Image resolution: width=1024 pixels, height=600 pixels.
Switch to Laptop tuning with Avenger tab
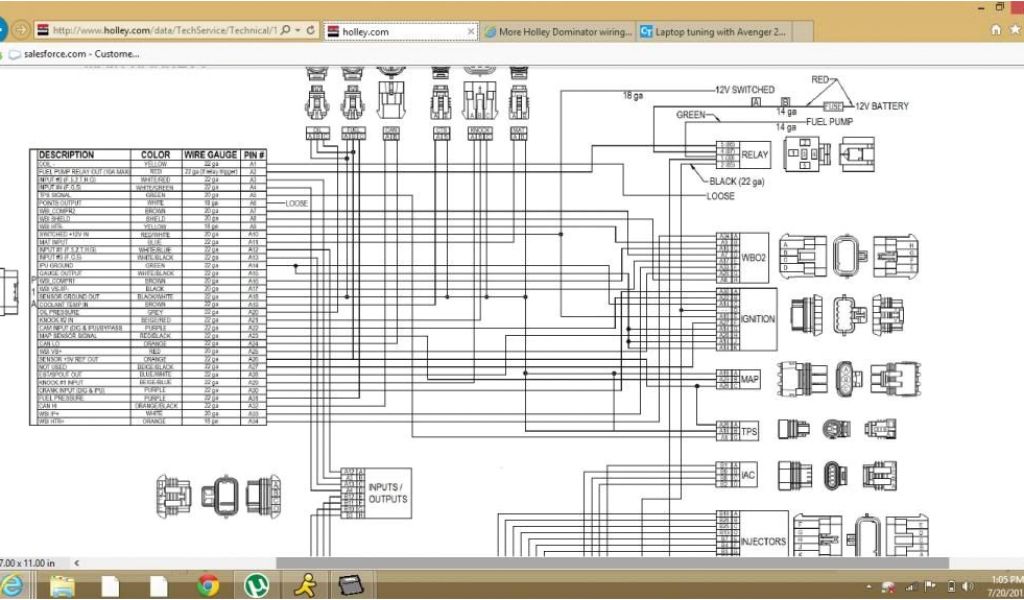tap(713, 32)
